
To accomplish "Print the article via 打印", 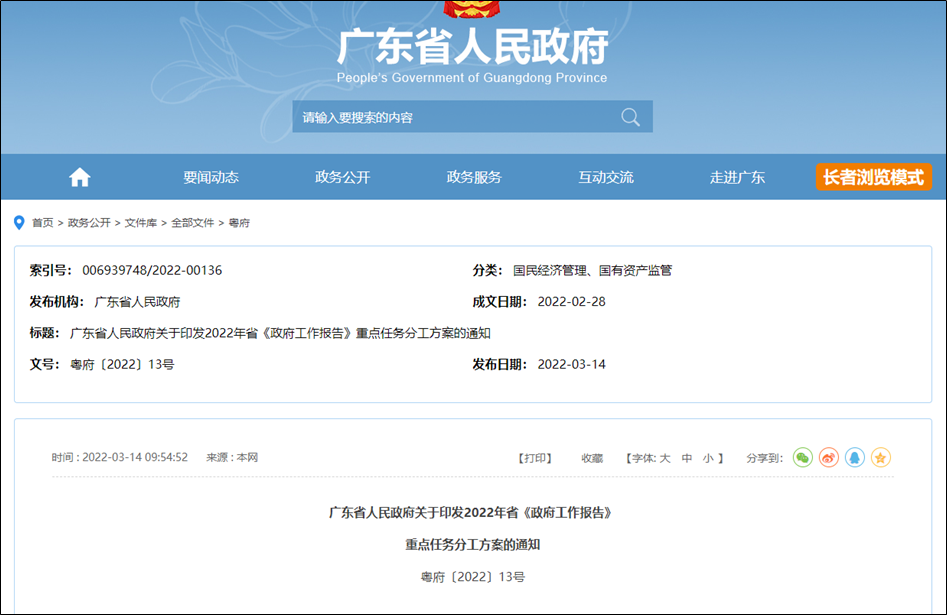I will click(x=535, y=459).
